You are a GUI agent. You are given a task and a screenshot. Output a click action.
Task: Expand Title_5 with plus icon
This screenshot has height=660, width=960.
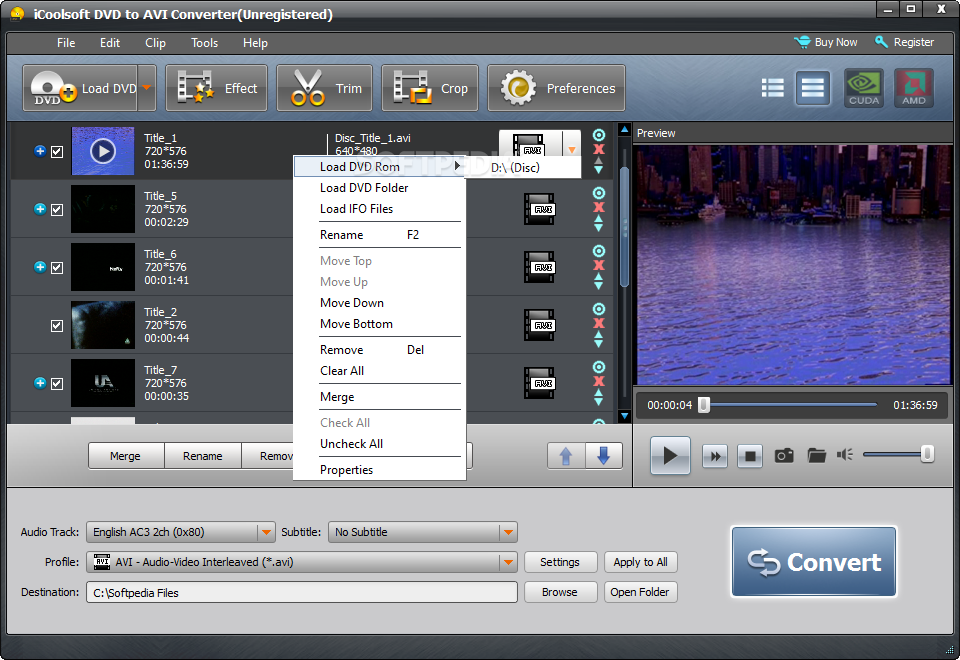point(40,209)
